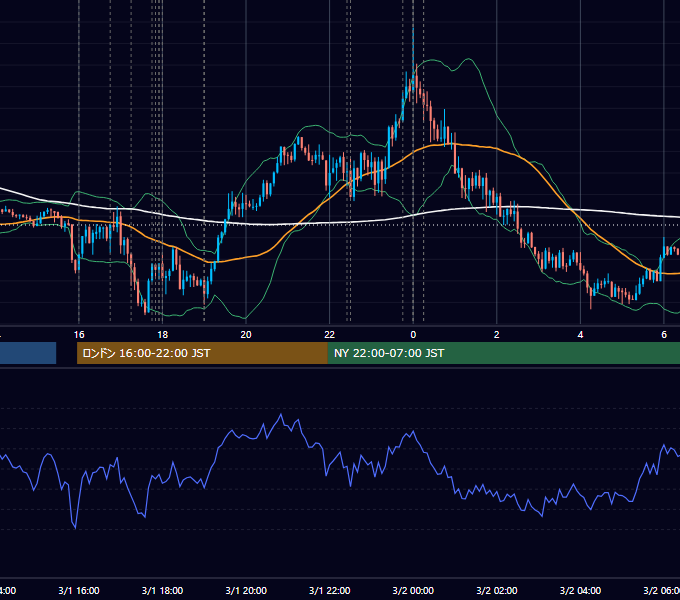Click the hour label 4 under price chart

click(580, 335)
